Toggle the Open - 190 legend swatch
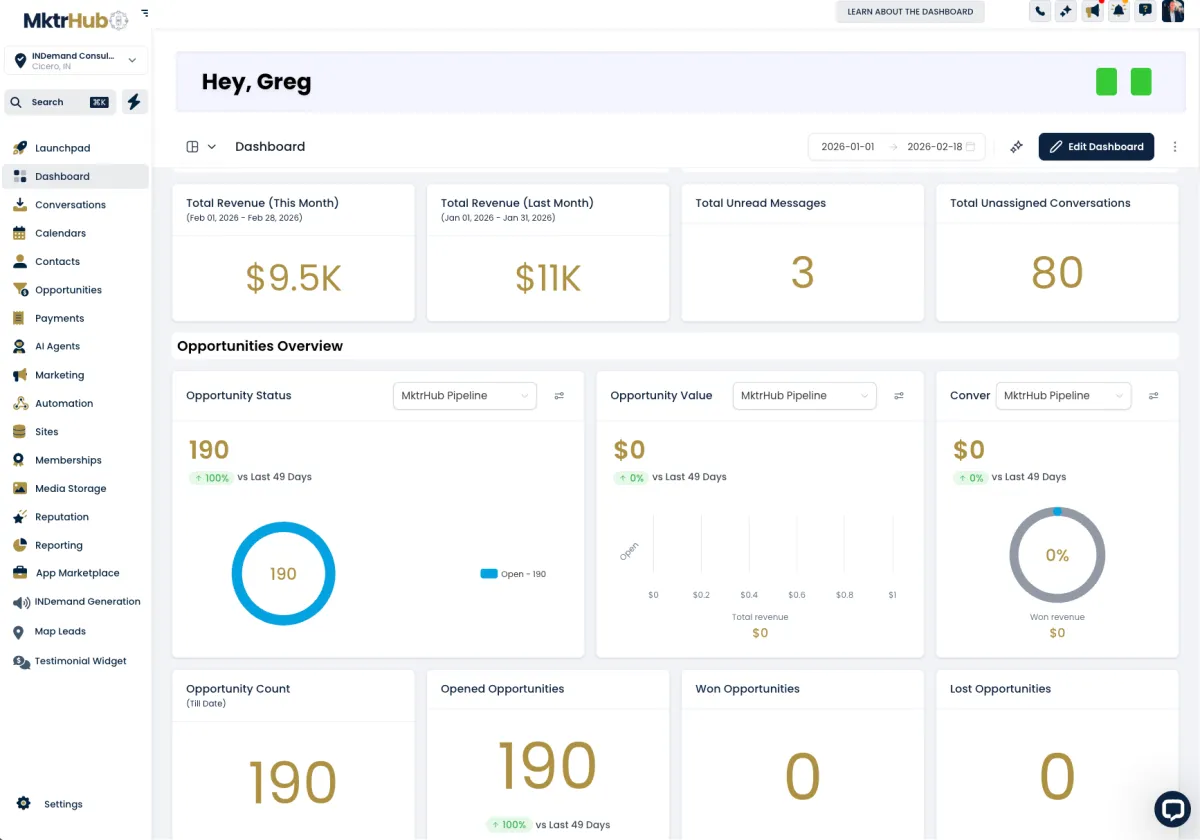 pos(489,574)
